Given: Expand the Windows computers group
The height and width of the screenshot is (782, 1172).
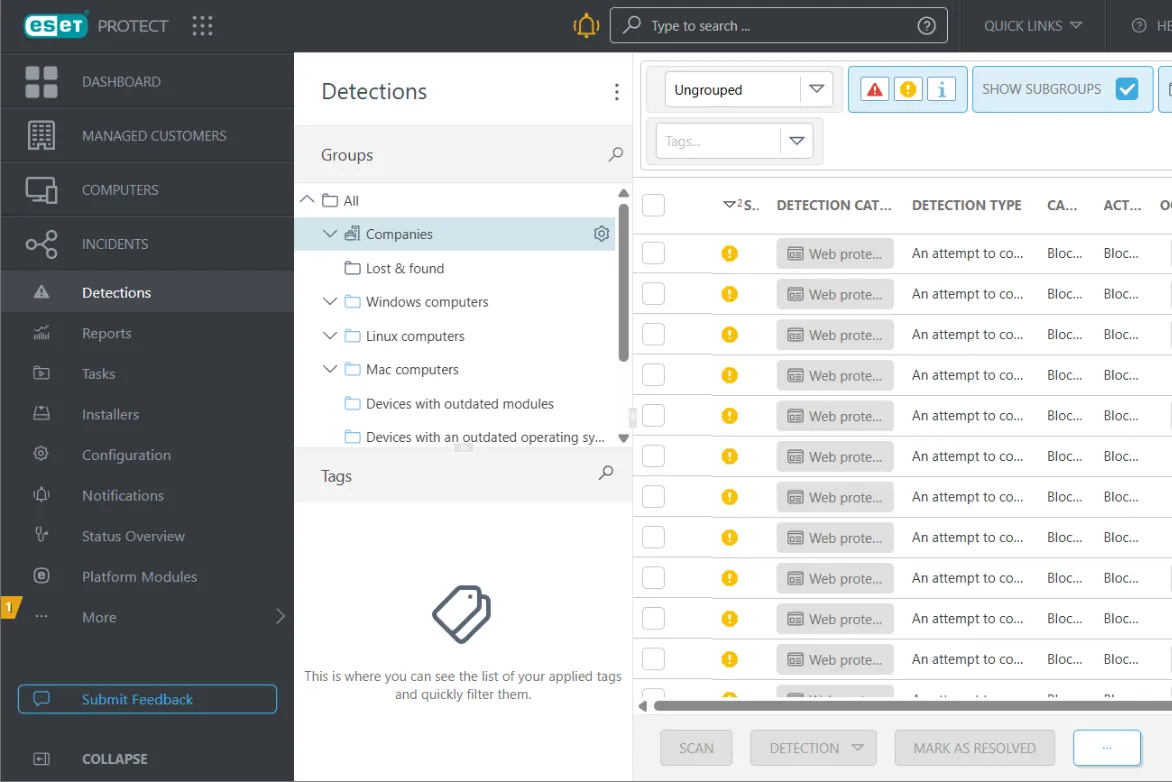Looking at the screenshot, I should coord(330,301).
